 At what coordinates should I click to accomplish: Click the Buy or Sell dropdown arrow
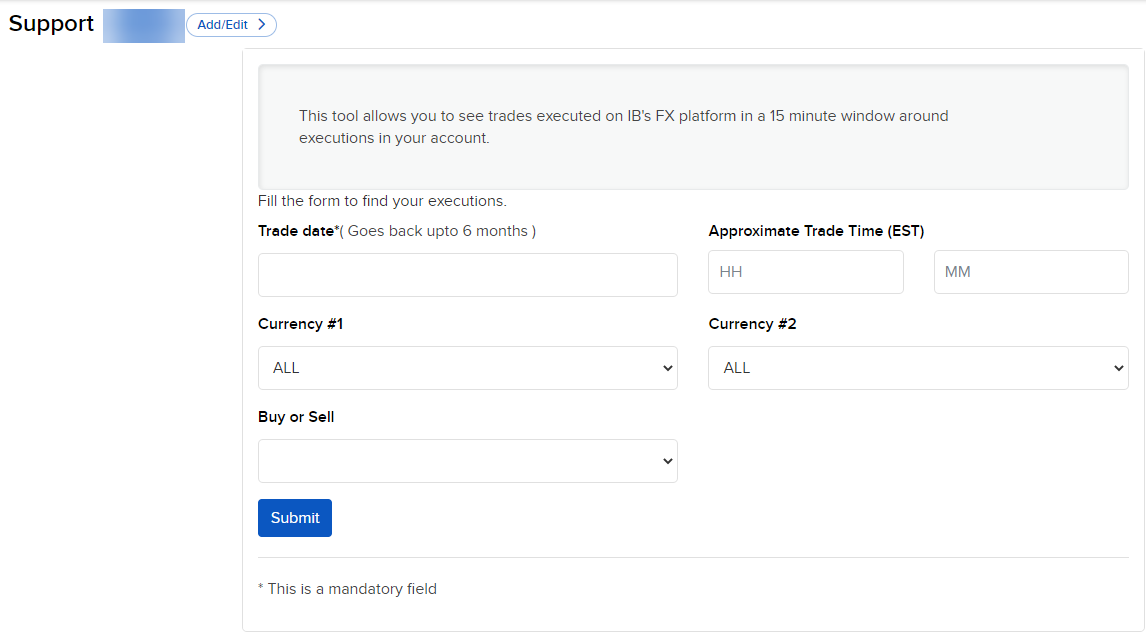pos(667,461)
